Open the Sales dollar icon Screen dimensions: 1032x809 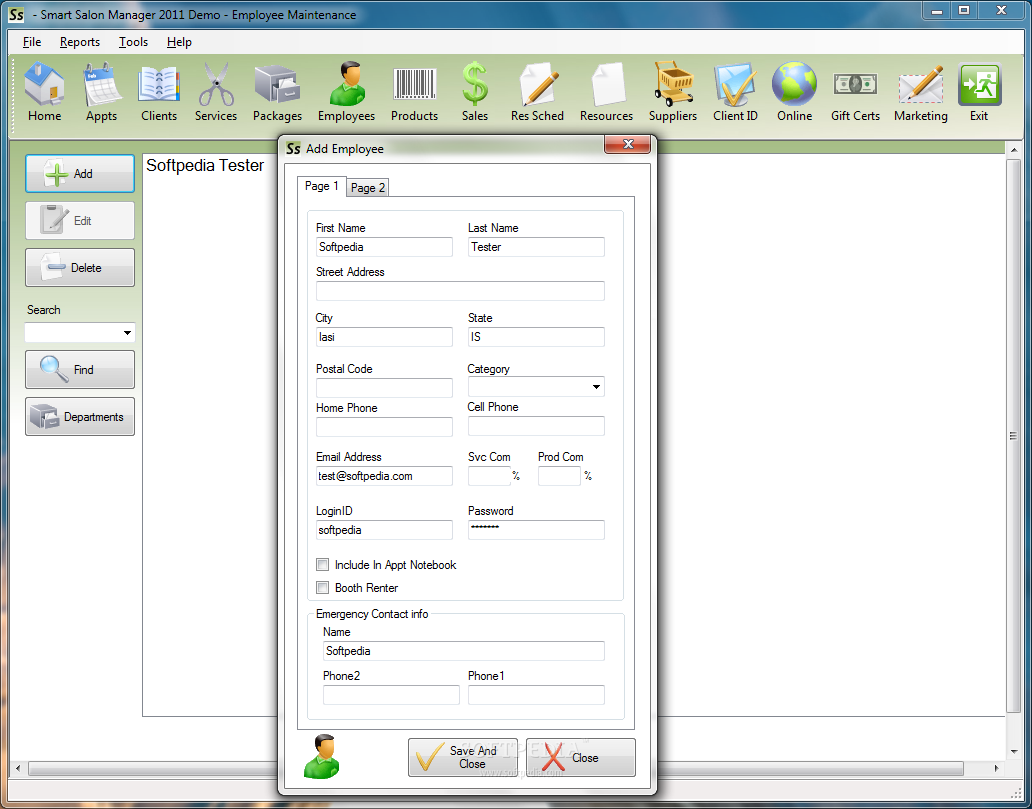pyautogui.click(x=475, y=91)
